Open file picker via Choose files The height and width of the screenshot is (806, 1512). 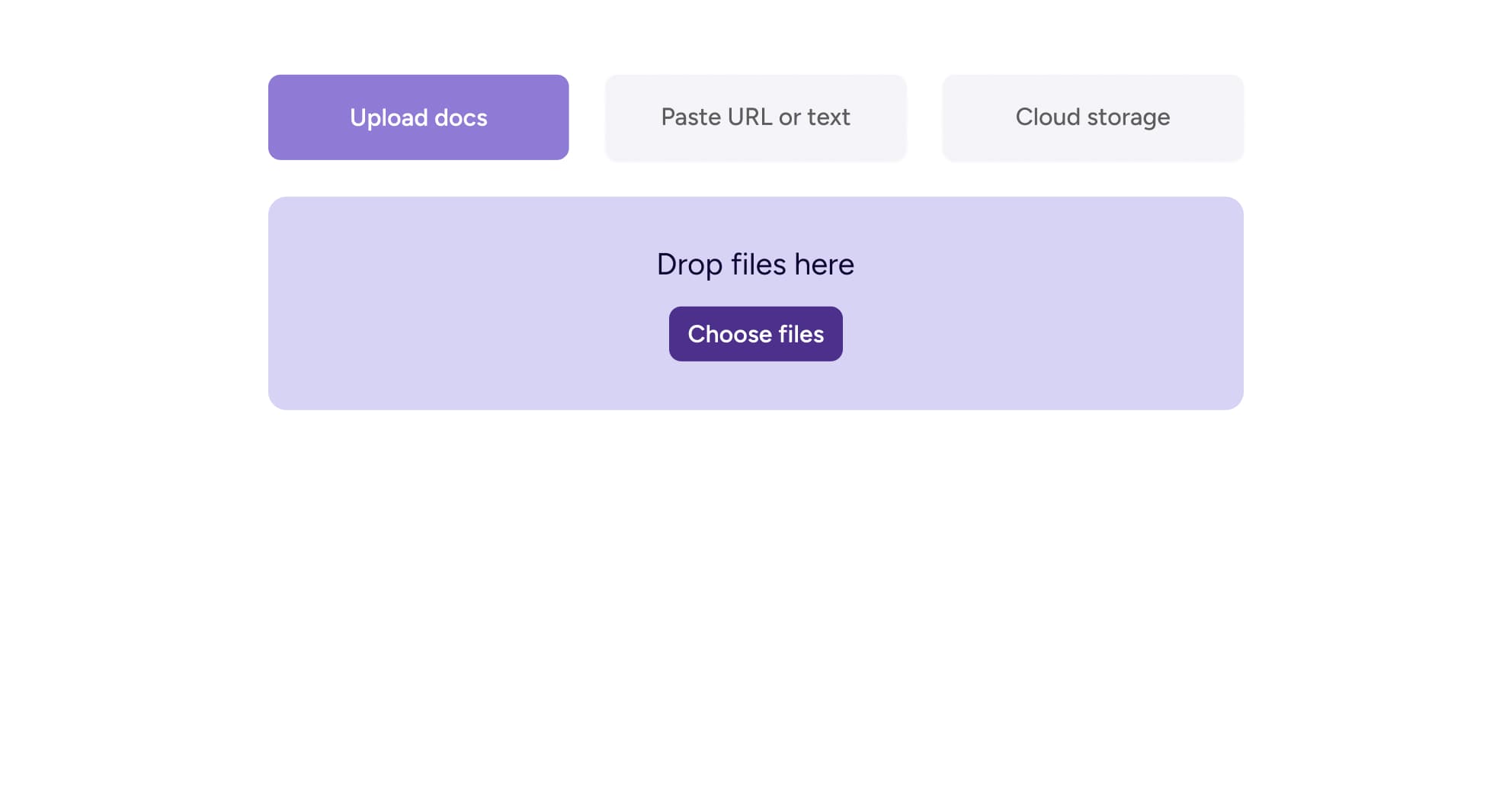[755, 334]
